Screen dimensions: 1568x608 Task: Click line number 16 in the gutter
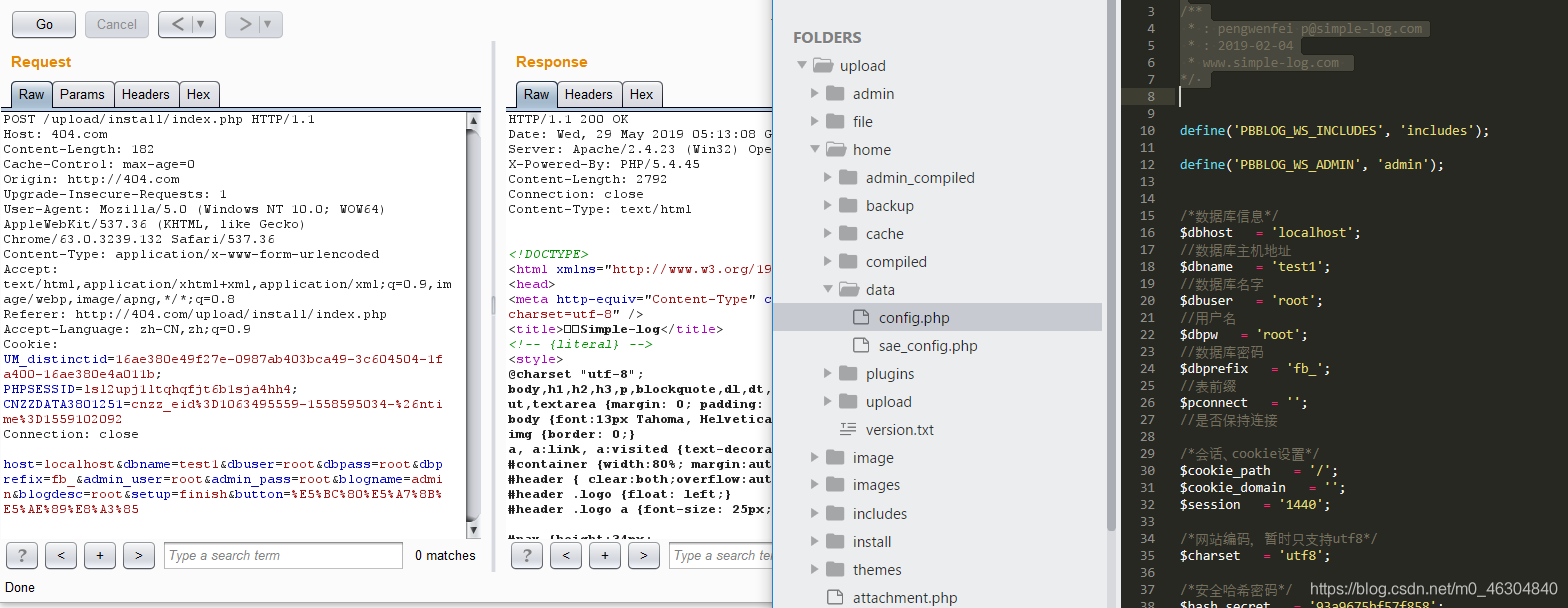point(1148,233)
